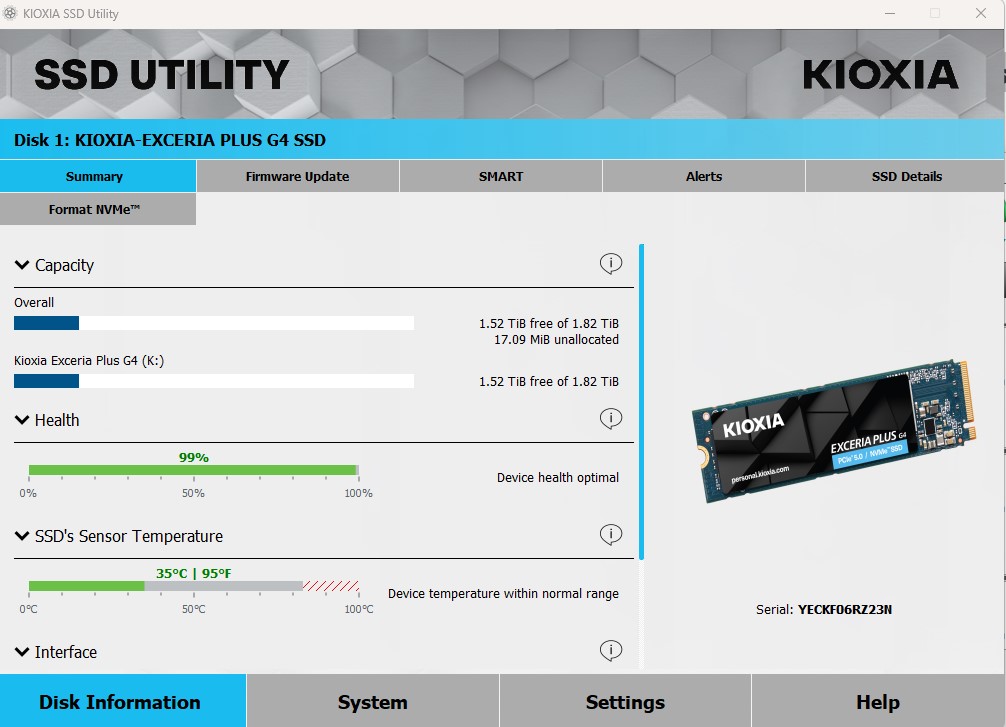Show the Interface section info icon
1006x727 pixels.
coord(610,651)
